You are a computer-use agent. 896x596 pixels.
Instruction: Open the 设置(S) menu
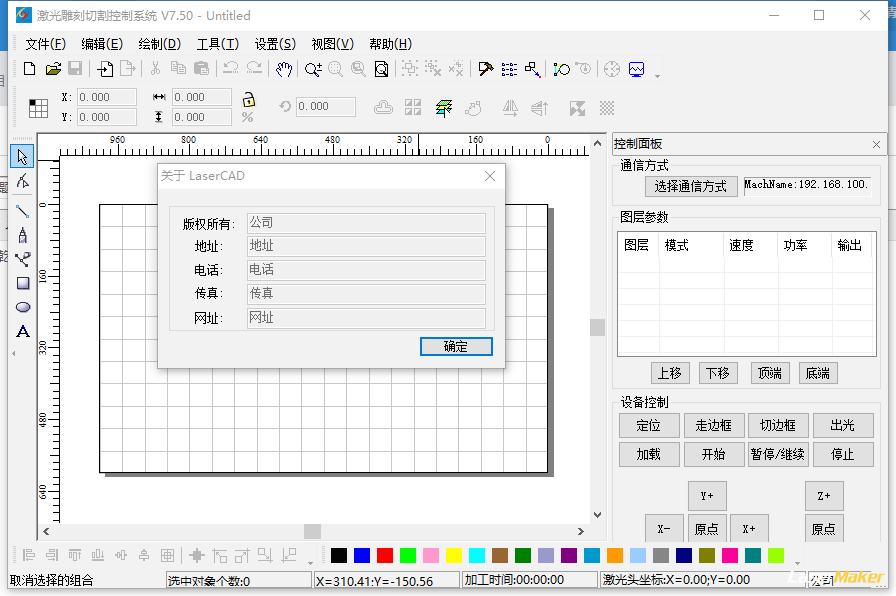275,44
